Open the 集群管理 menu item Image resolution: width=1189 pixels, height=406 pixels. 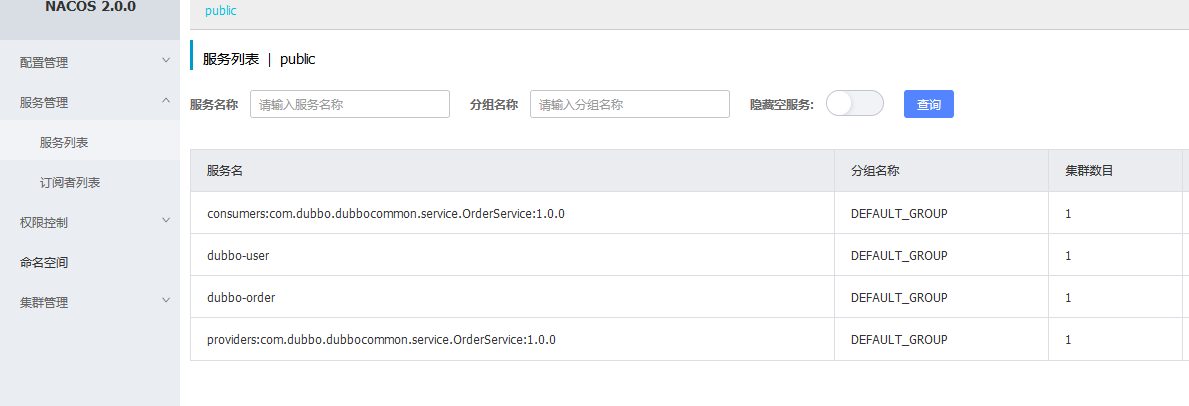[90, 302]
